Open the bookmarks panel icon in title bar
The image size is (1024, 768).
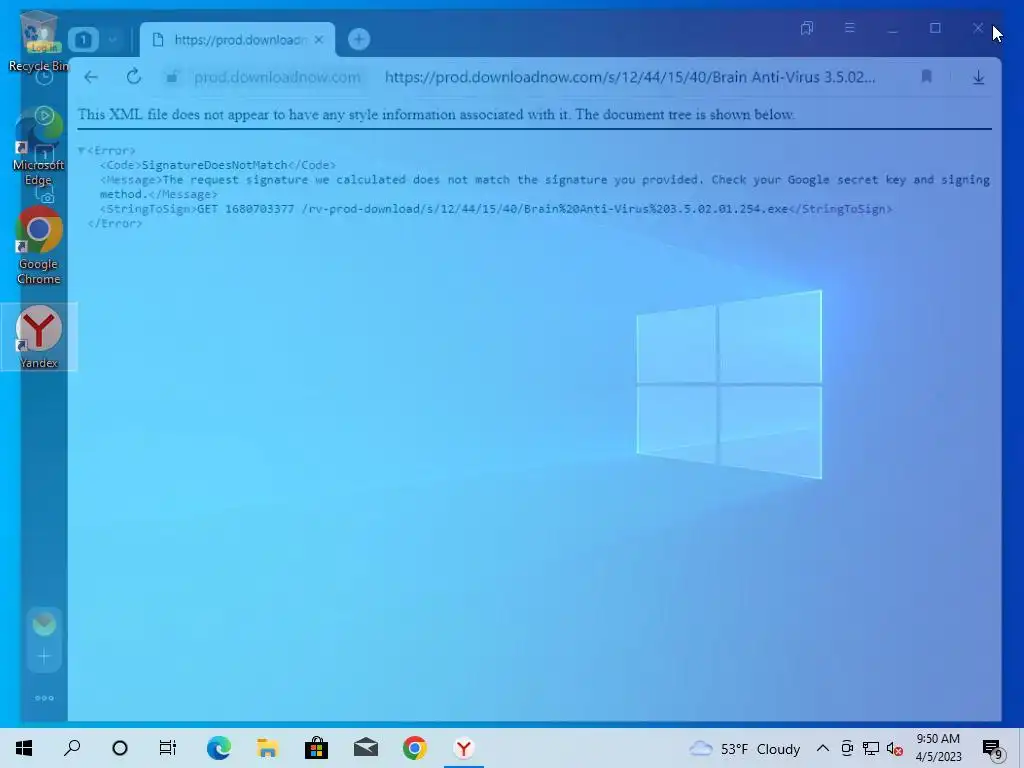point(807,28)
